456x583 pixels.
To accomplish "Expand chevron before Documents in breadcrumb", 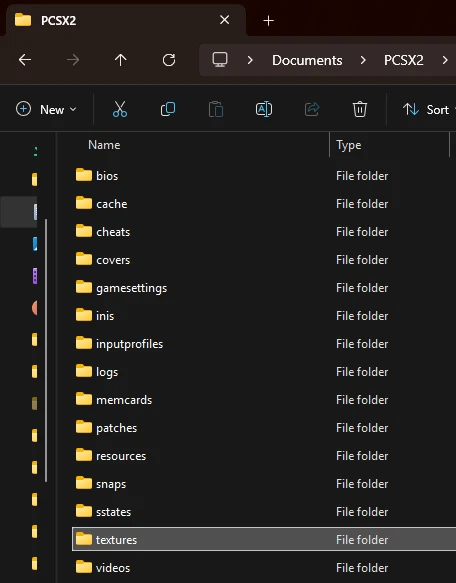I will [250, 60].
